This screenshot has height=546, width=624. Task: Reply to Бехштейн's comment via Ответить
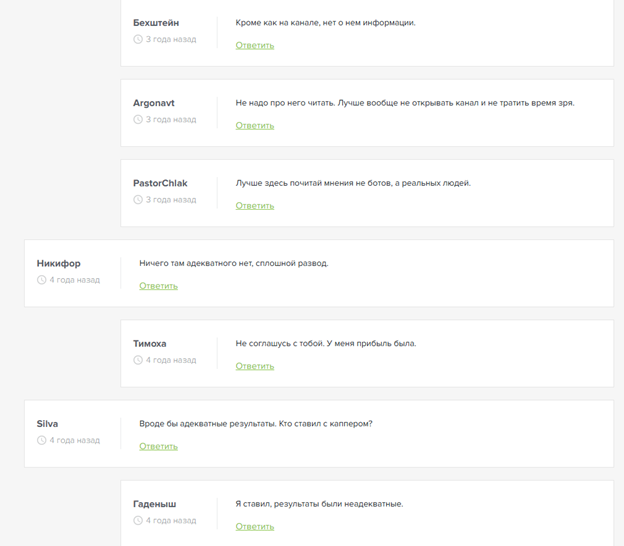[x=255, y=46]
